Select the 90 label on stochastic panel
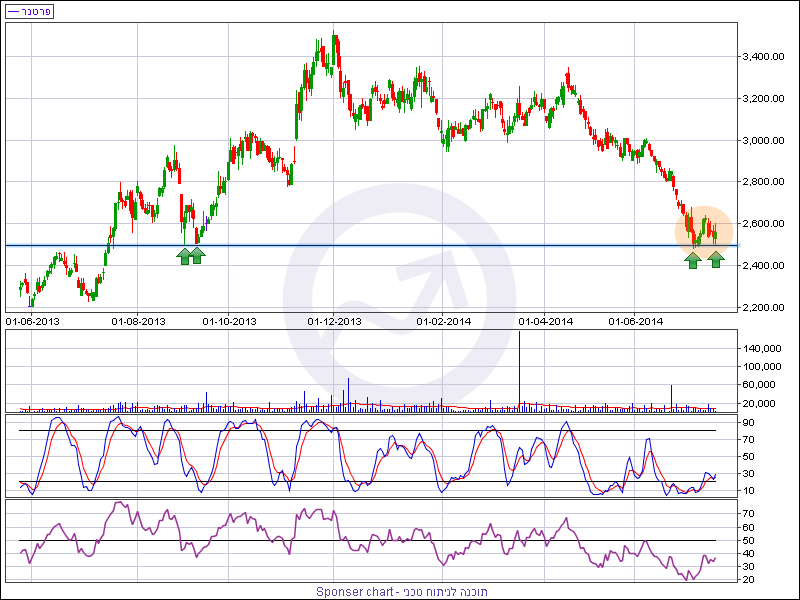Image resolution: width=800 pixels, height=600 pixels. click(x=748, y=422)
